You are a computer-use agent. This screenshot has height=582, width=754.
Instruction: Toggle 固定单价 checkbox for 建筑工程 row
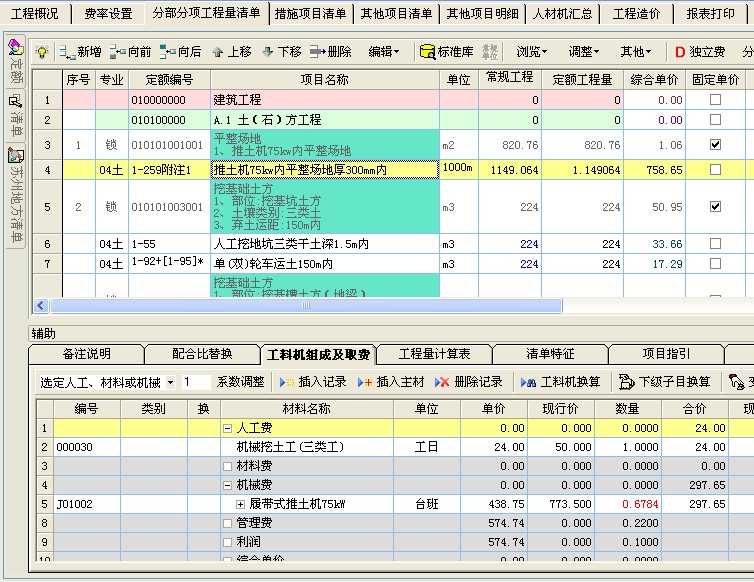(715, 100)
